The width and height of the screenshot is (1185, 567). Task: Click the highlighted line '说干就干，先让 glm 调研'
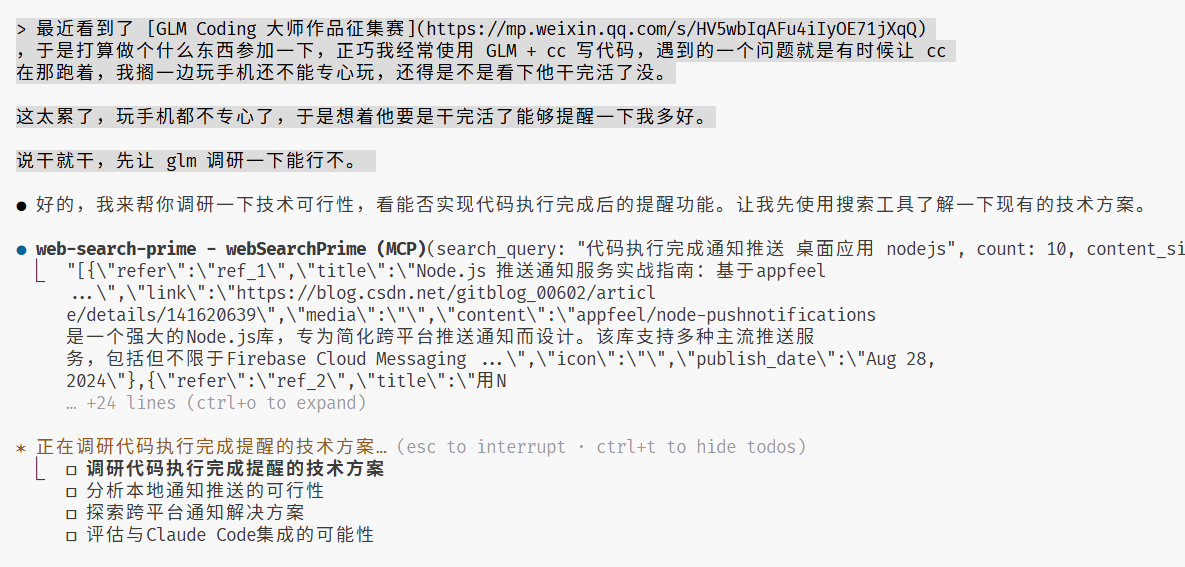(x=195, y=161)
